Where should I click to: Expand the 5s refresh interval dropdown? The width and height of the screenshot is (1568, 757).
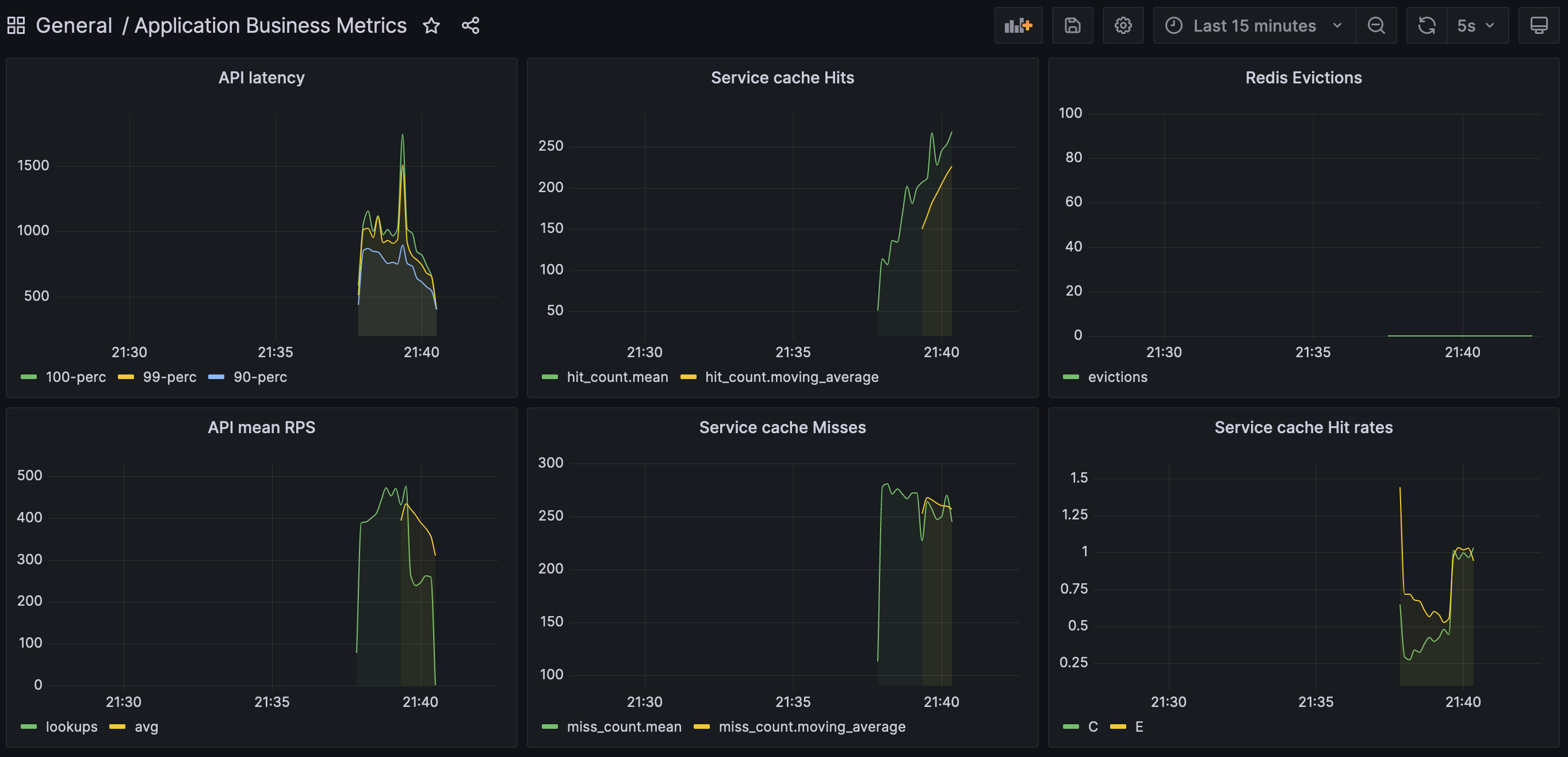[x=1476, y=25]
